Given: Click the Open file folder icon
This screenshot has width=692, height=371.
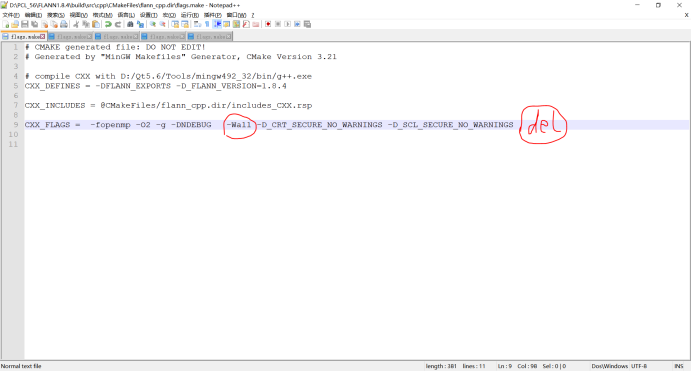Looking at the screenshot, I should tap(15, 24).
